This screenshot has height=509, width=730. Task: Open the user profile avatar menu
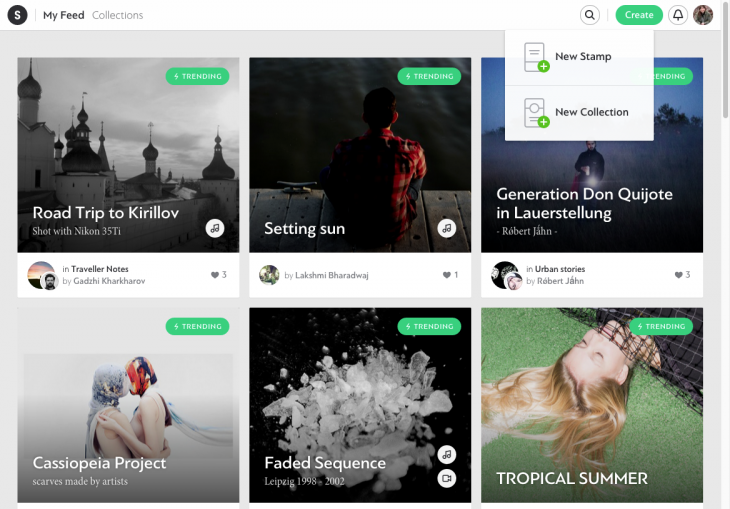pos(704,15)
